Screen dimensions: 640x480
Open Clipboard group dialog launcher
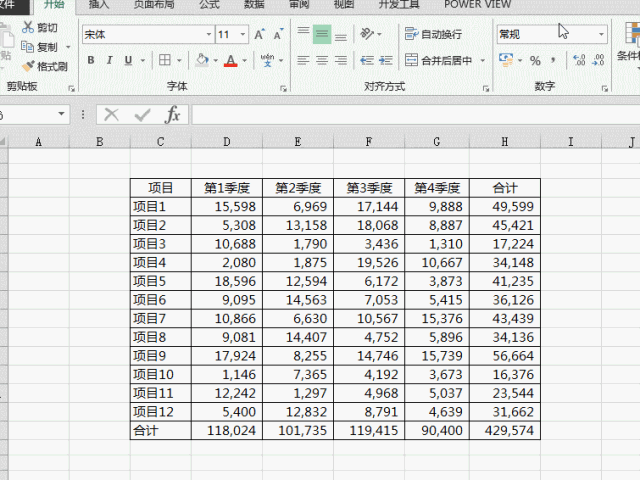pyautogui.click(x=72, y=89)
